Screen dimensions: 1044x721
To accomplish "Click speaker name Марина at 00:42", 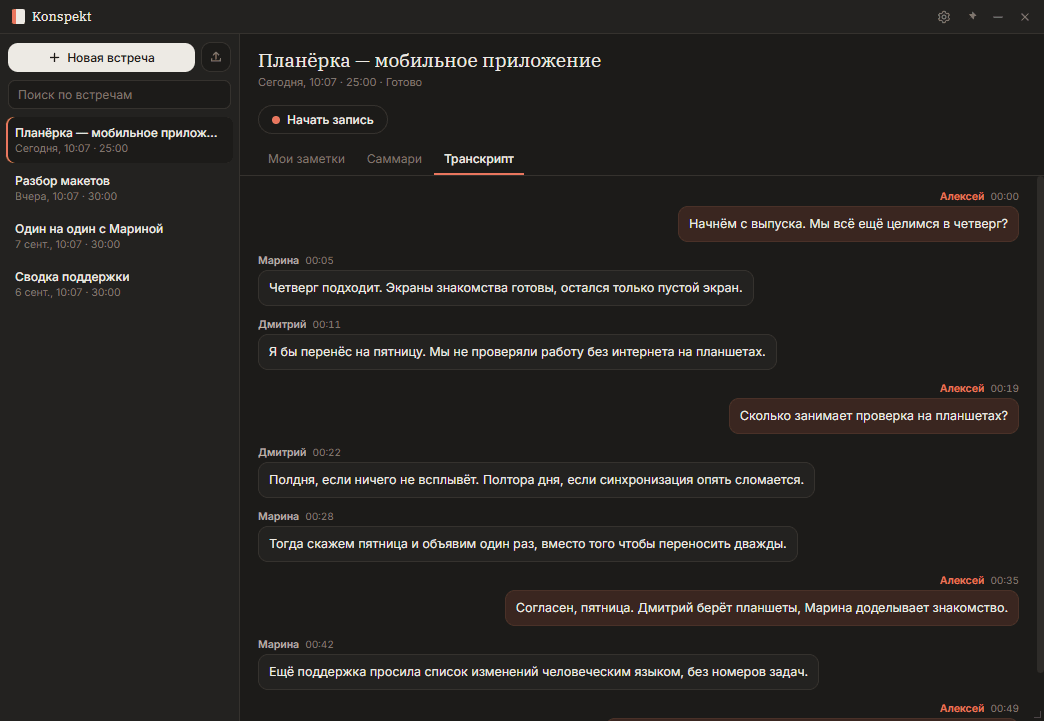I will point(278,644).
